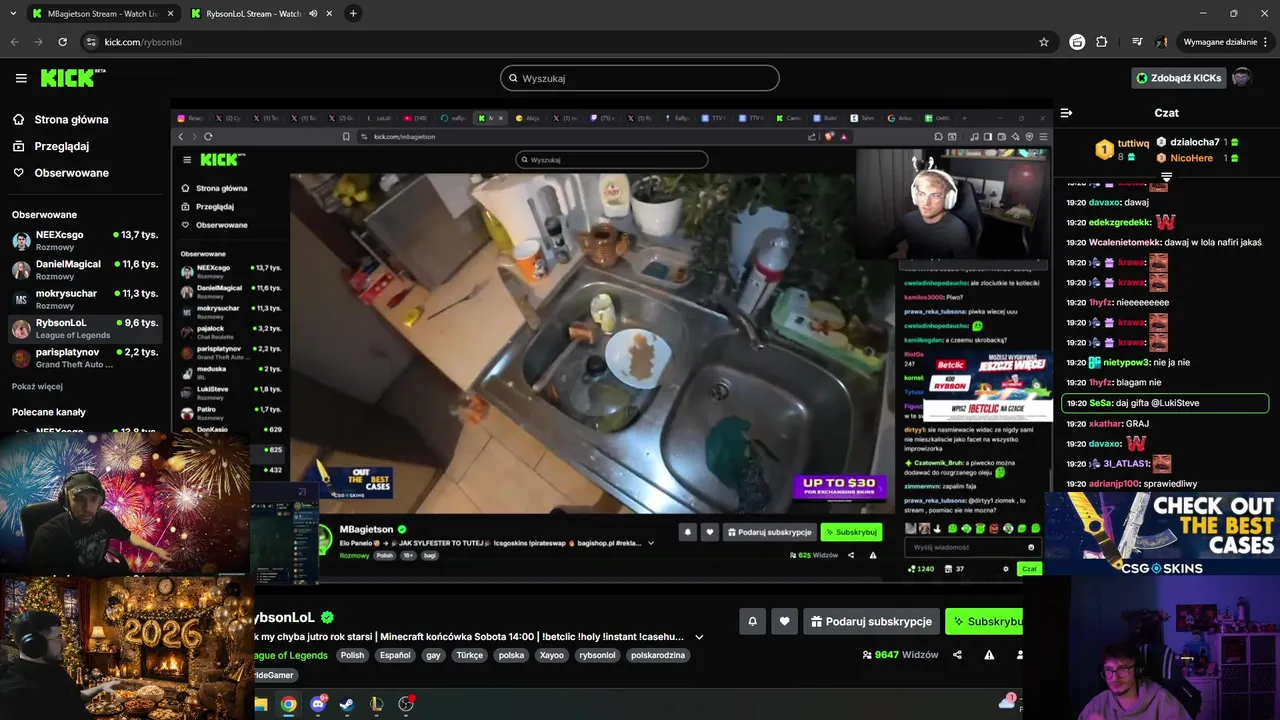This screenshot has width=1280, height=720.
Task: Share RybsonLoL stream icon
Action: [957, 655]
